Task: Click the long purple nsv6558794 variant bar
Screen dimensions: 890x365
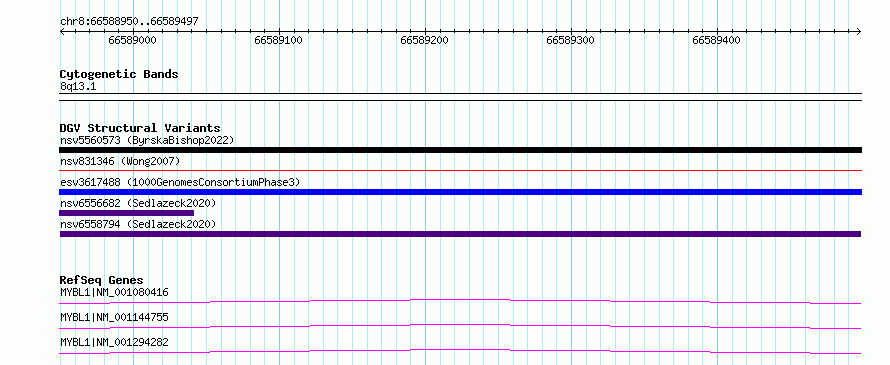Action: (460, 234)
